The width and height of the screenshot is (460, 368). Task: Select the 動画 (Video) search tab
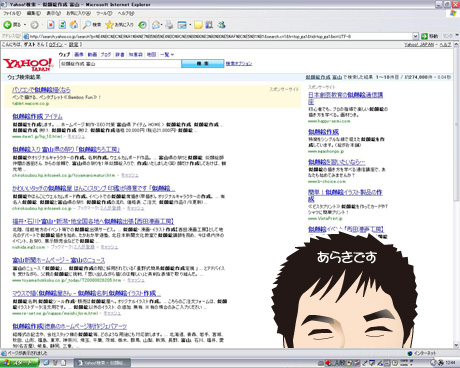pos(92,54)
